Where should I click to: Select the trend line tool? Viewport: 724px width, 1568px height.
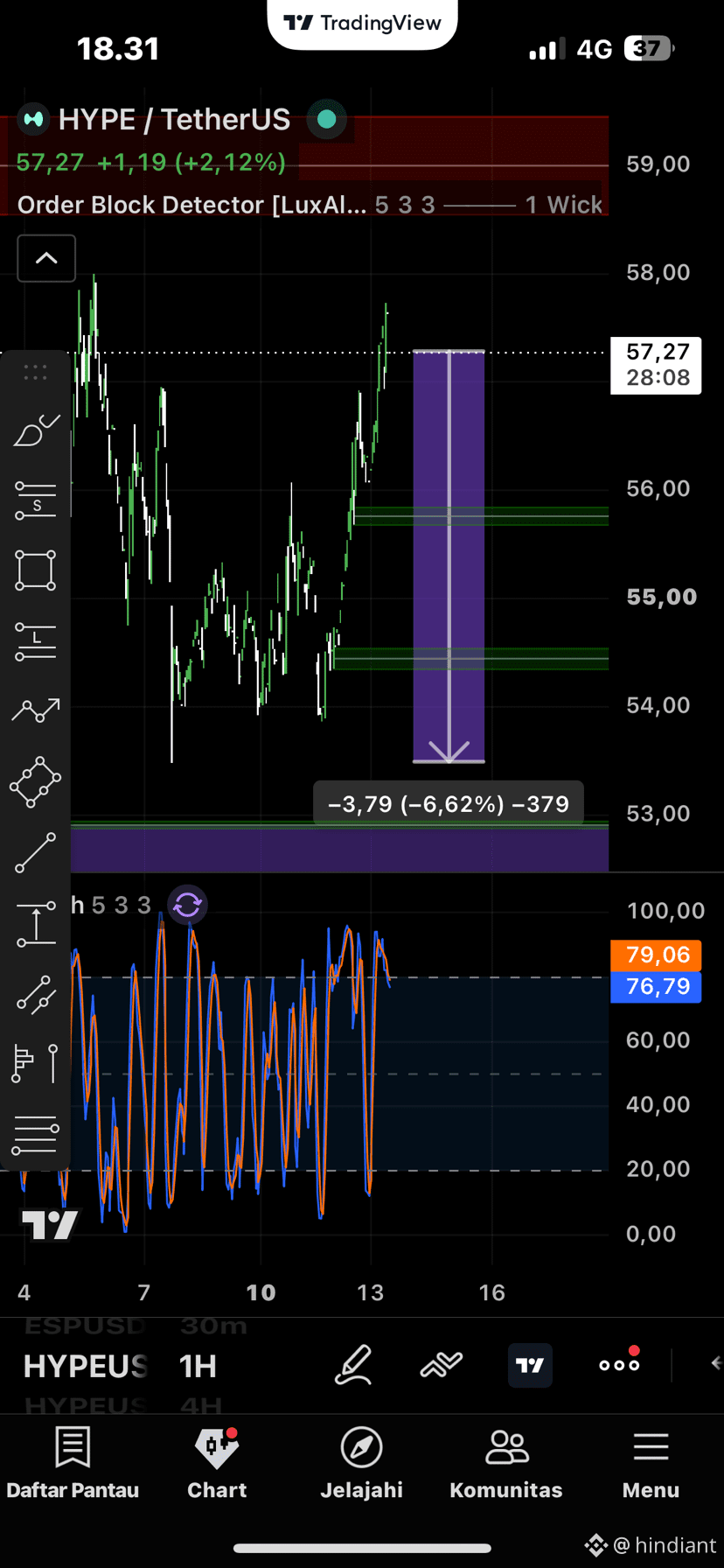tap(36, 853)
